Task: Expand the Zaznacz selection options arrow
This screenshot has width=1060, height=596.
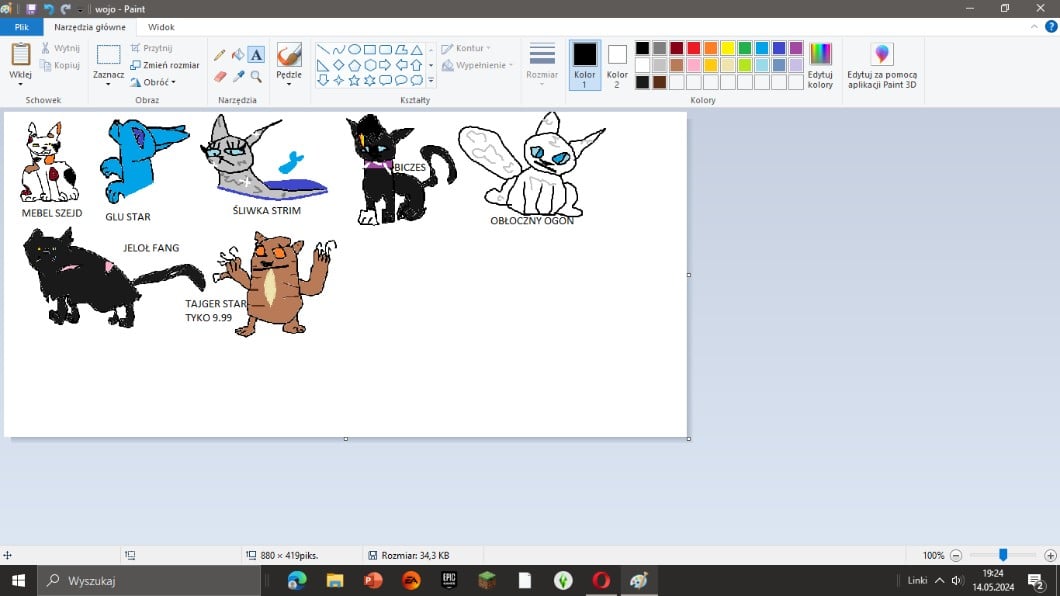Action: [108, 85]
